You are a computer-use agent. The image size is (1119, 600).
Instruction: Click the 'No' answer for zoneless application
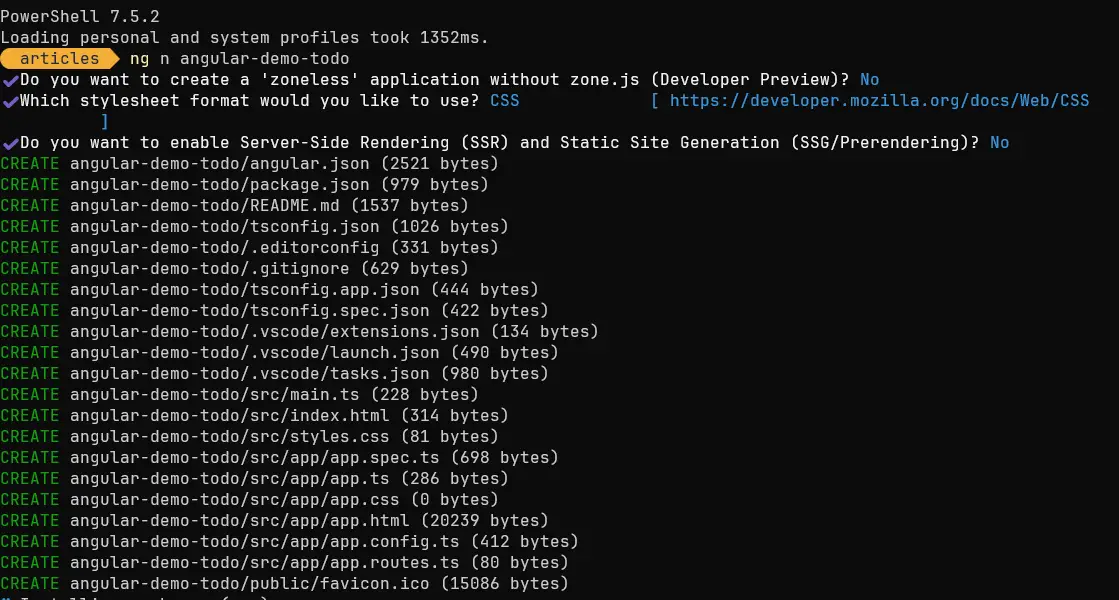tap(869, 80)
